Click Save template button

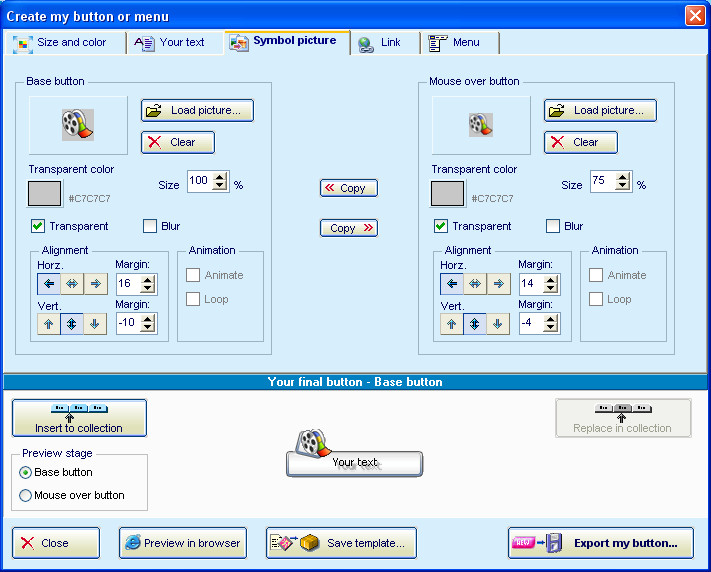[341, 543]
